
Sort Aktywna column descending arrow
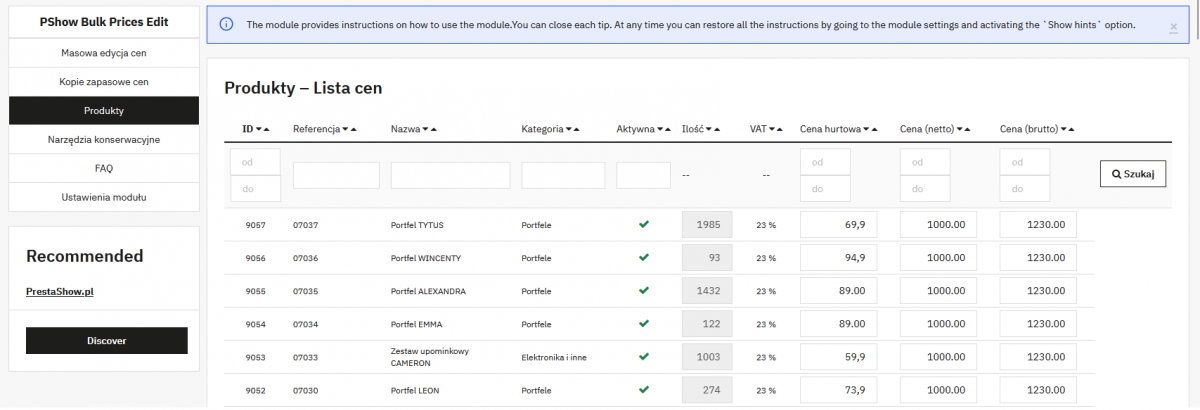point(659,129)
